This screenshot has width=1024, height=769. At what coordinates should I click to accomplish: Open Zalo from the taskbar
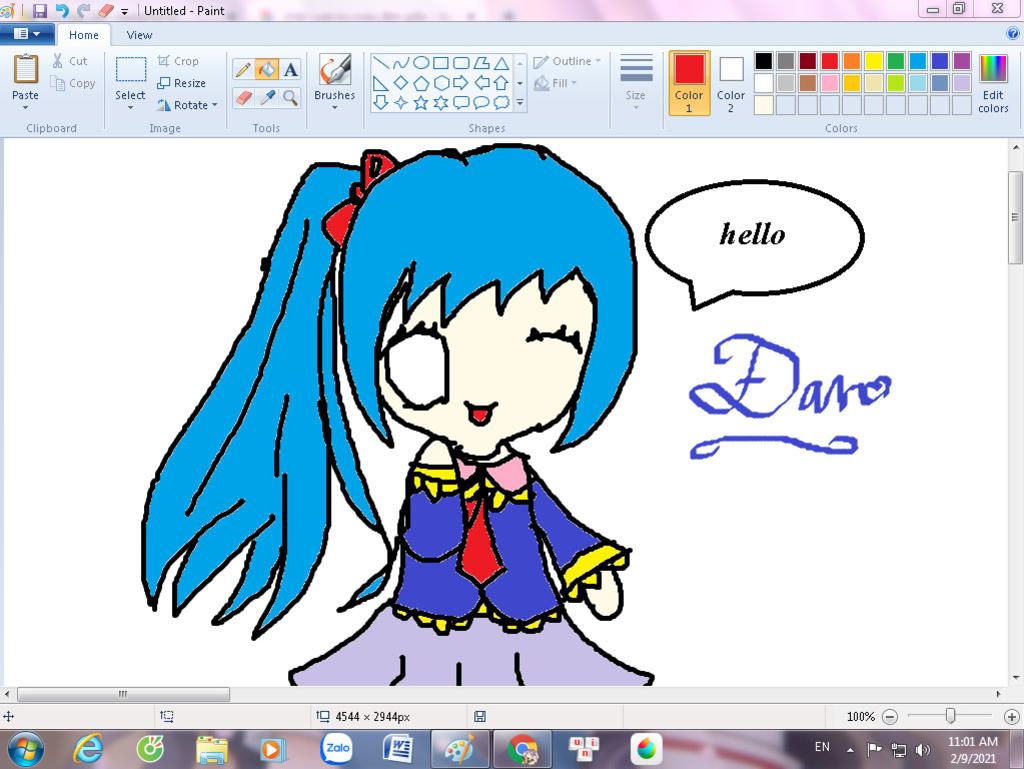[x=337, y=749]
